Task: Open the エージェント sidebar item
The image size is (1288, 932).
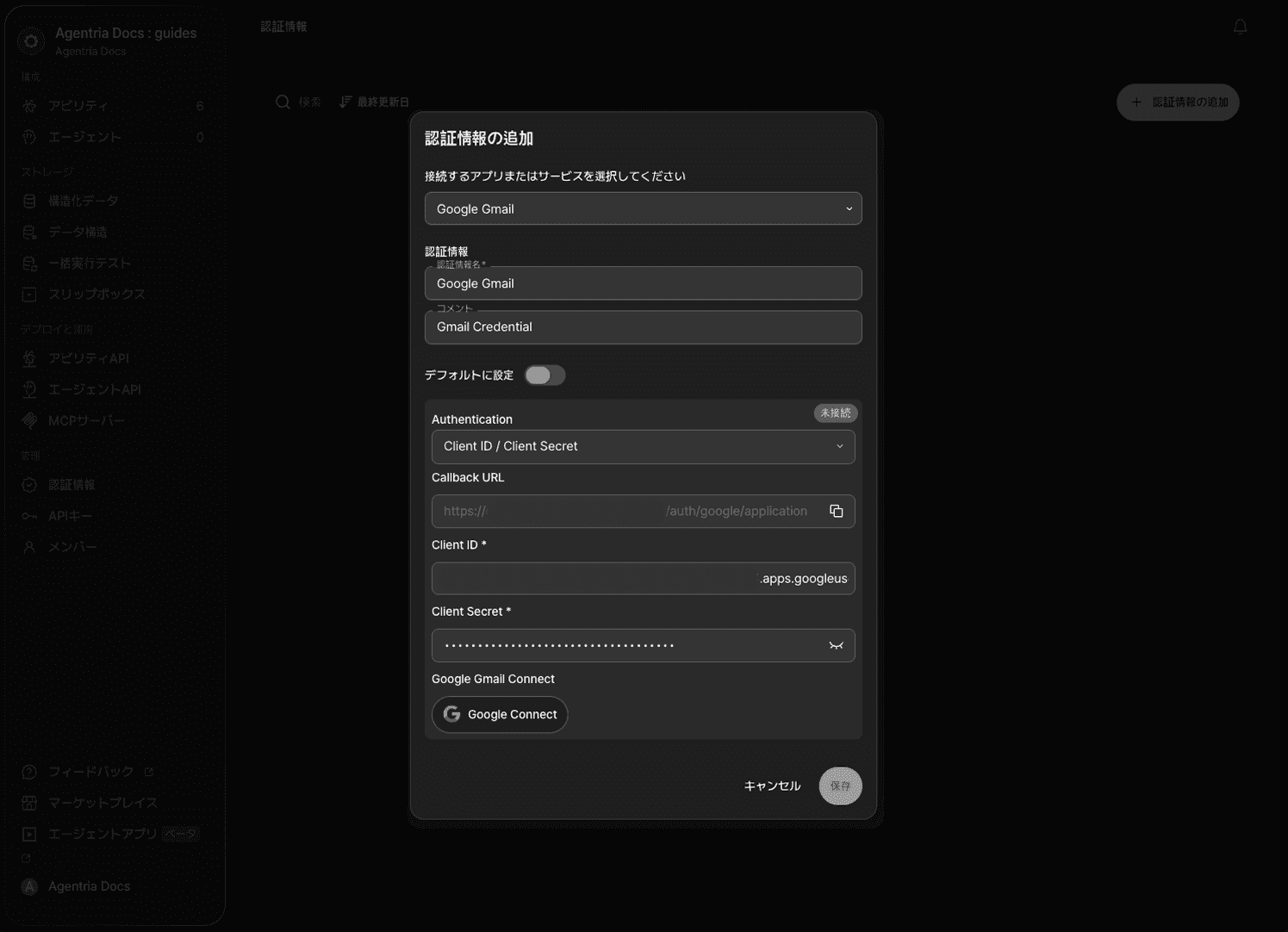Action: click(x=113, y=137)
